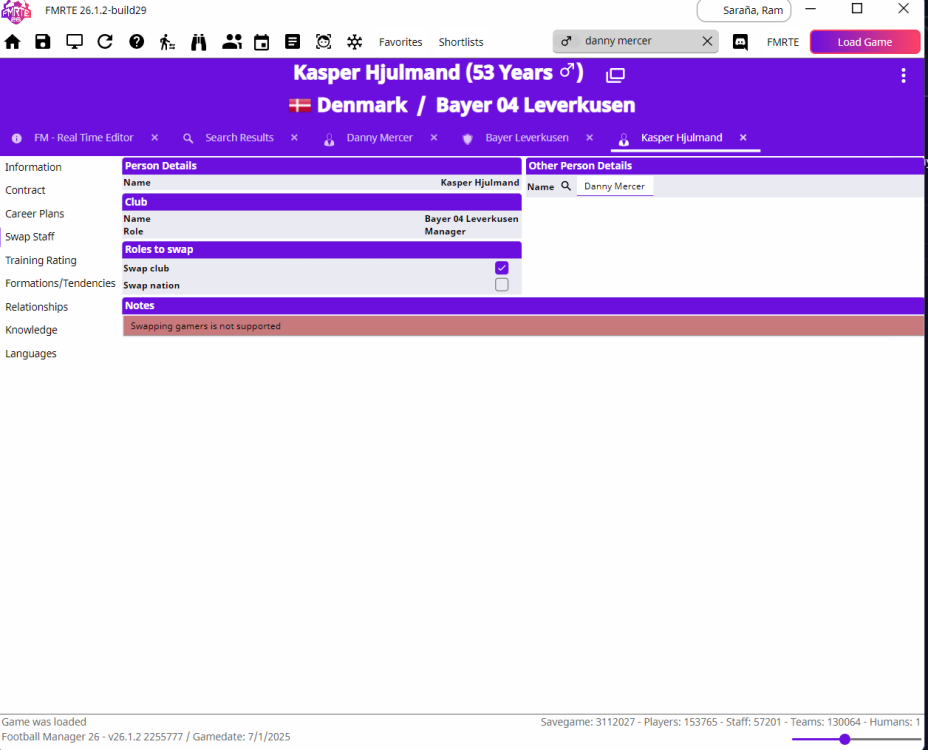Select Training Rating in the sidebar
Screen dimensions: 928x750
click(x=41, y=260)
